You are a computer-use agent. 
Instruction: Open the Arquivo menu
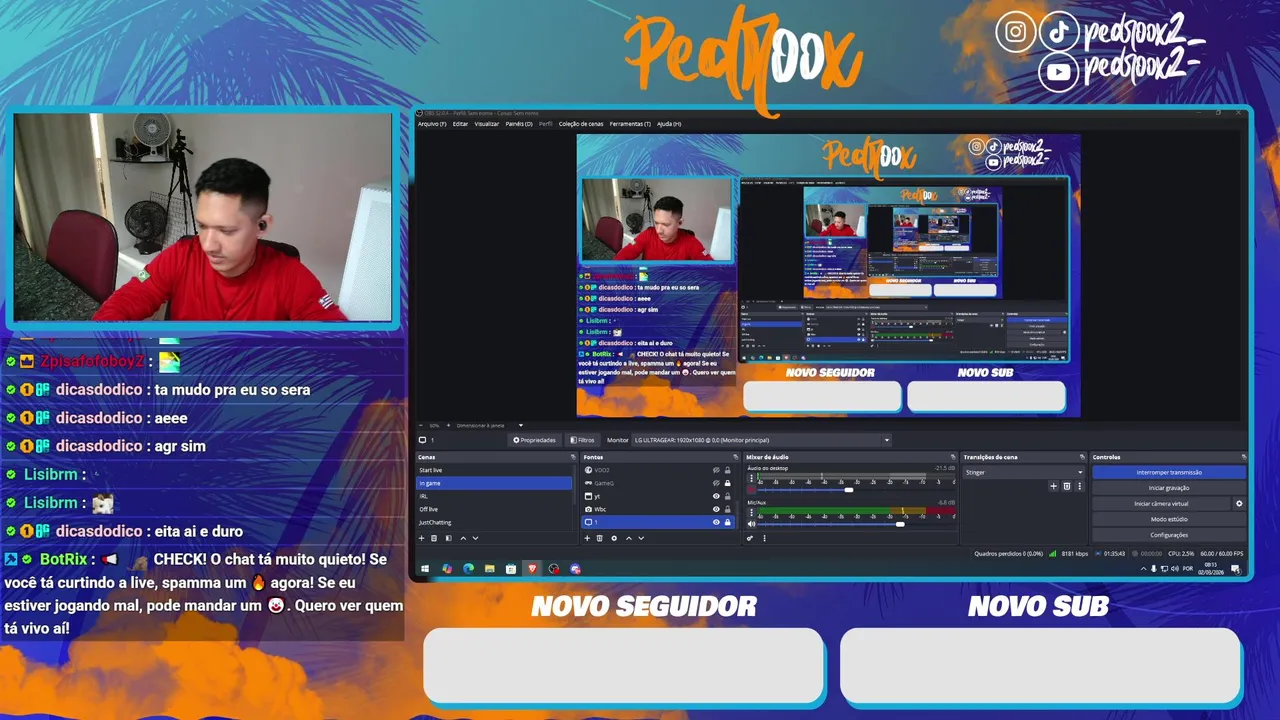coord(432,124)
